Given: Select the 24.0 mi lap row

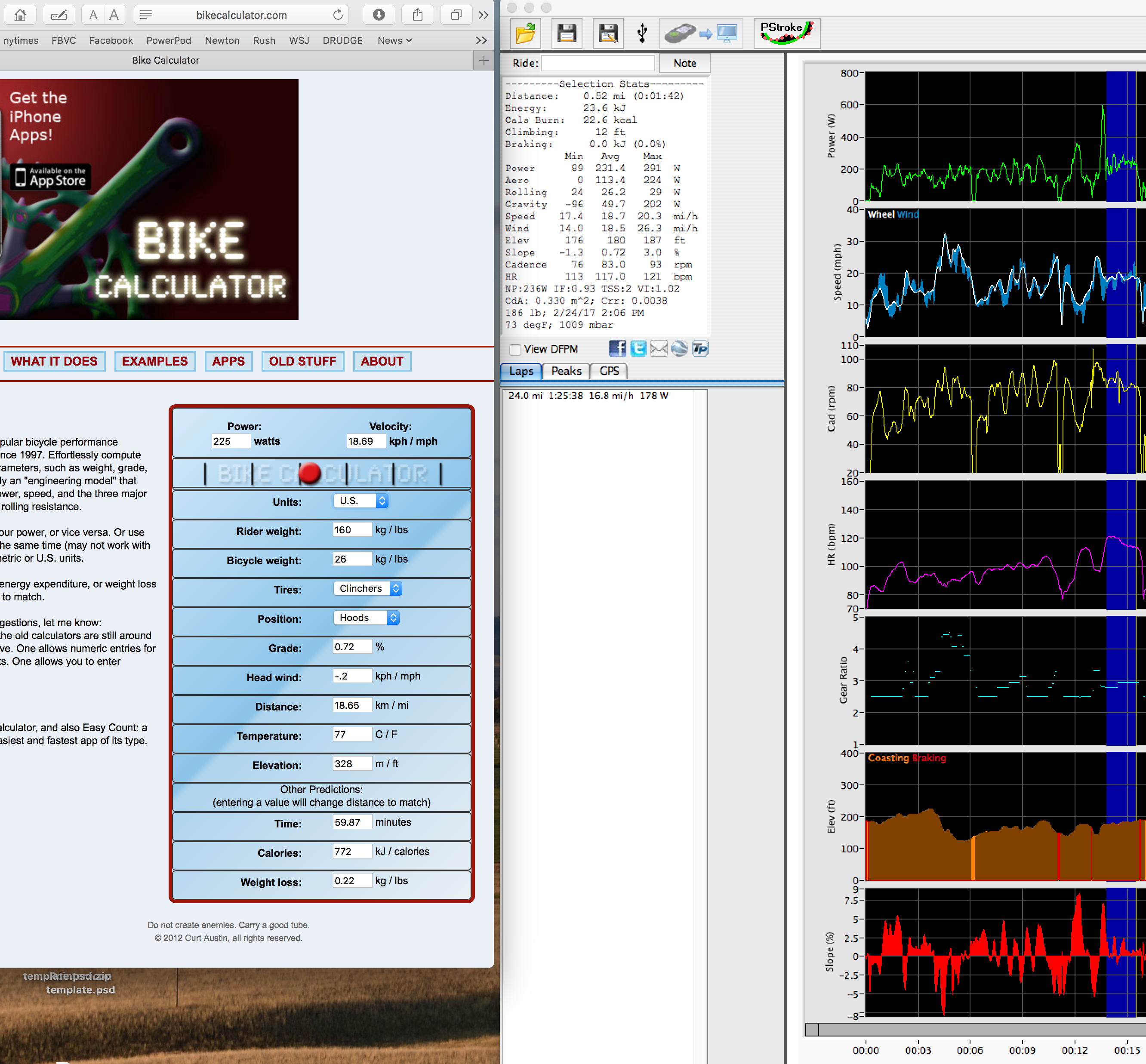Looking at the screenshot, I should [x=599, y=396].
